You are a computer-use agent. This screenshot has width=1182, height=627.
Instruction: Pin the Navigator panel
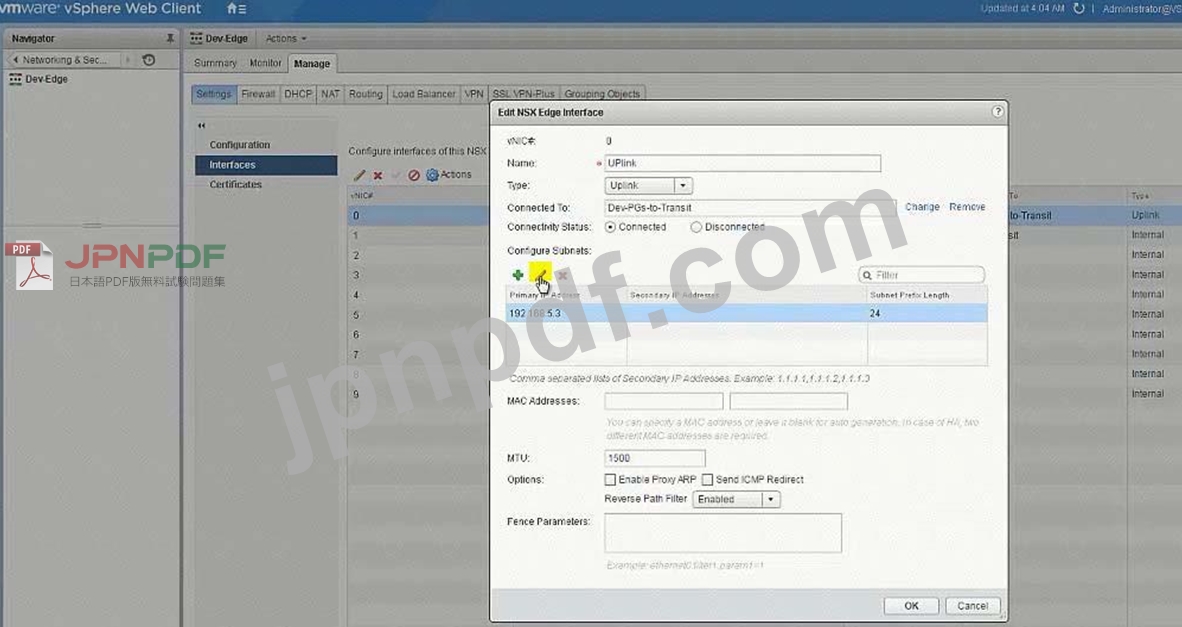point(170,38)
